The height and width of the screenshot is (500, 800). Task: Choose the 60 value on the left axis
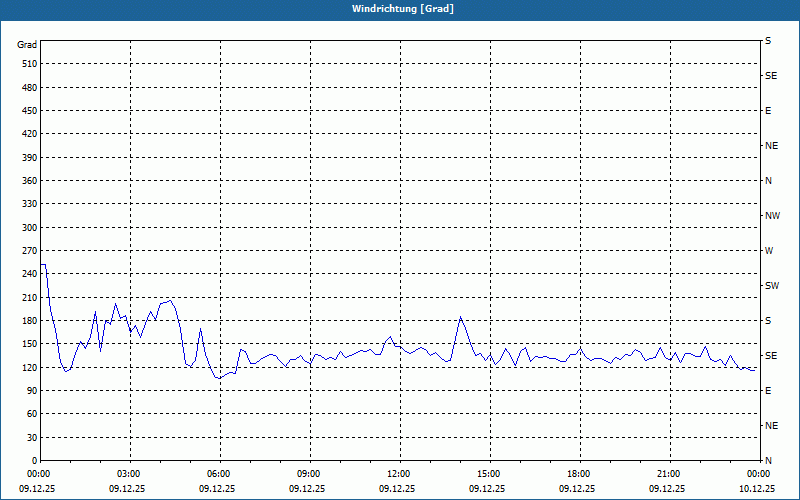tap(32, 414)
